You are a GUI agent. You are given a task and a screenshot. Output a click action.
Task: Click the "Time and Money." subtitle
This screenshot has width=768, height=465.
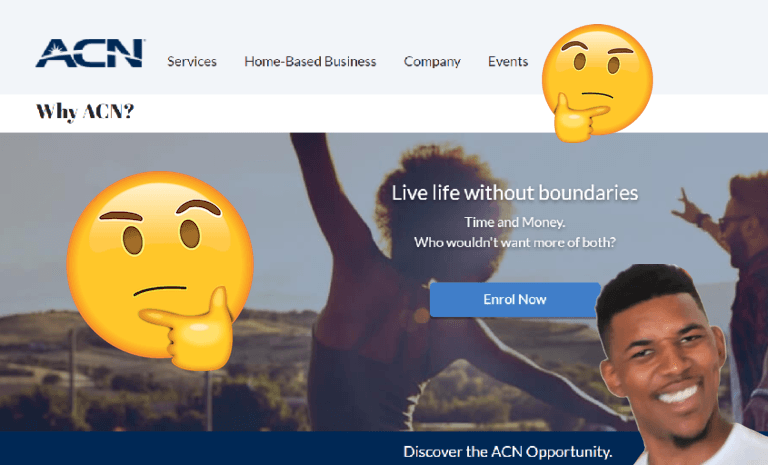[x=515, y=222]
